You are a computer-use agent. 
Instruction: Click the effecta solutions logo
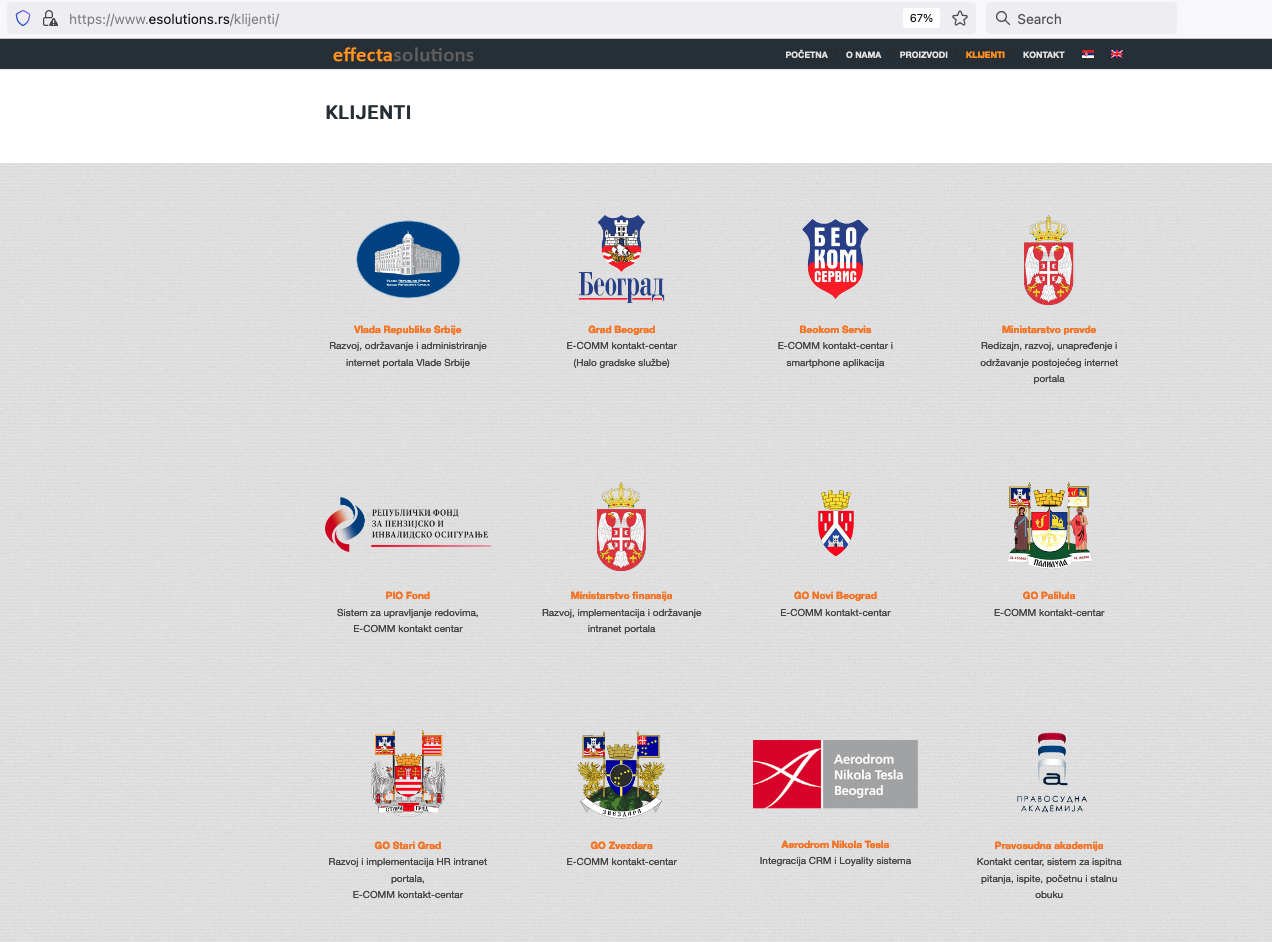(x=403, y=55)
